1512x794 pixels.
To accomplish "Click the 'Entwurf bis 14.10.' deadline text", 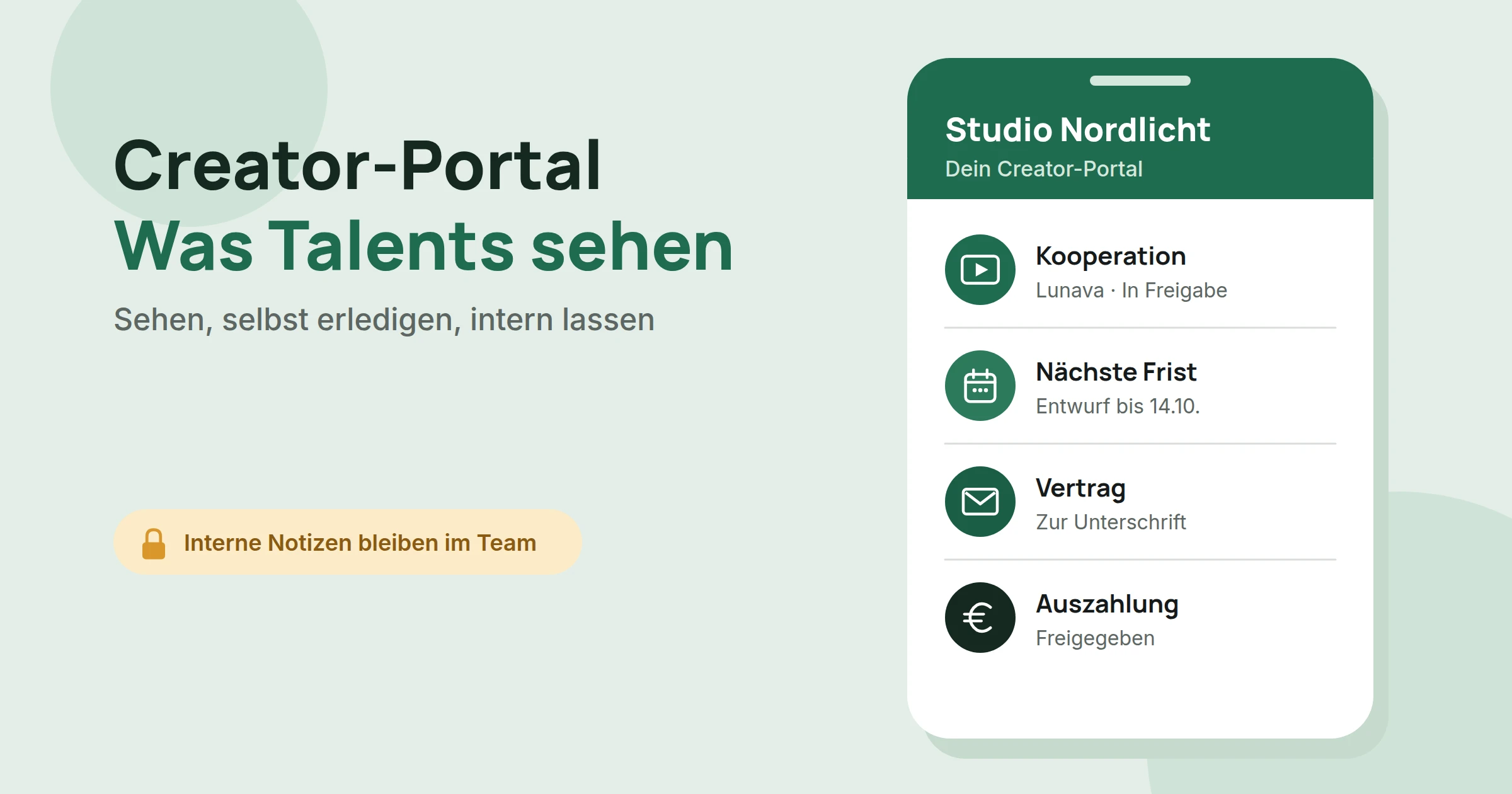I will point(1118,406).
